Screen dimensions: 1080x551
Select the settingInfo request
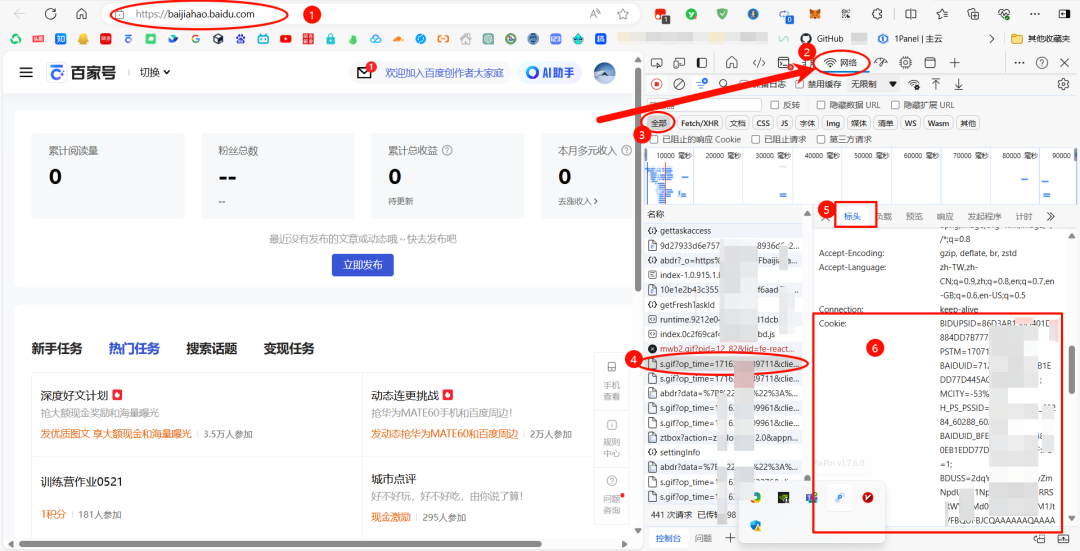coord(725,453)
